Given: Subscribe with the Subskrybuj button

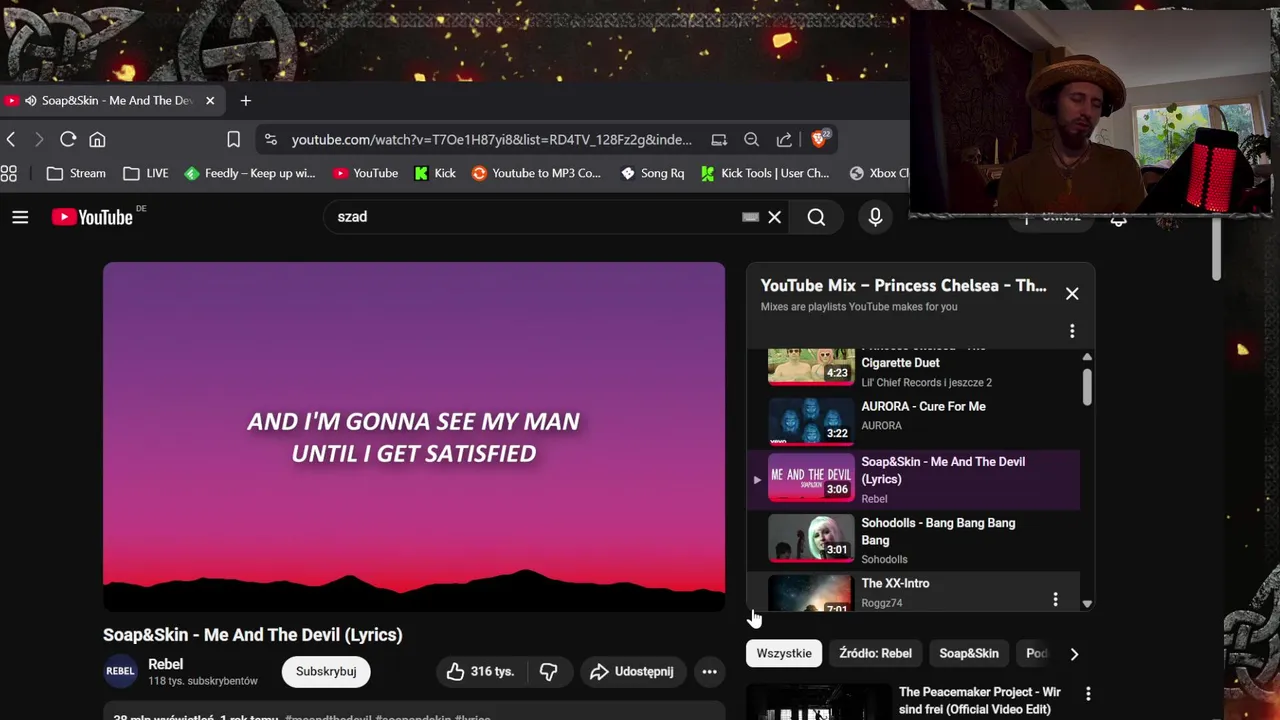Looking at the screenshot, I should coord(326,671).
